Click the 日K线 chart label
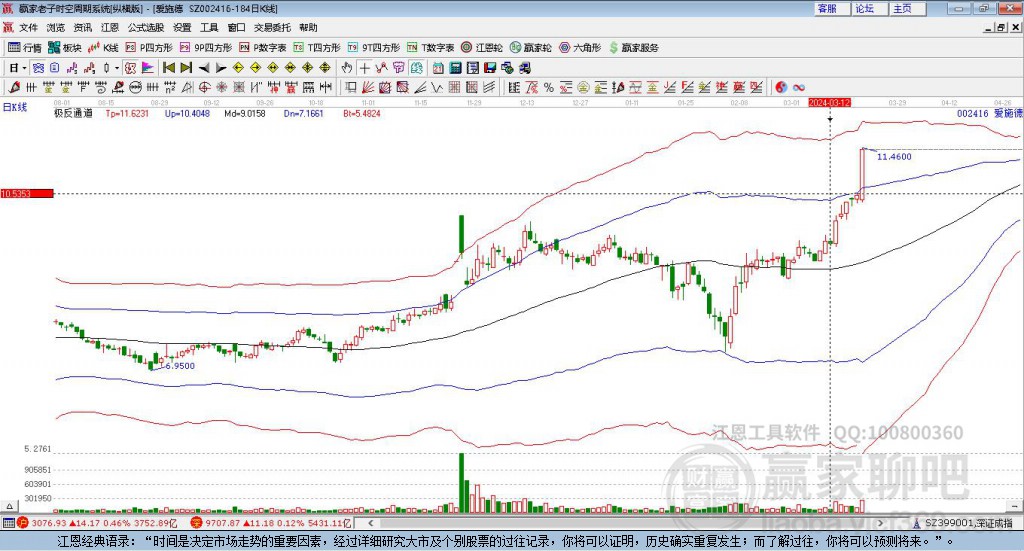 15,107
